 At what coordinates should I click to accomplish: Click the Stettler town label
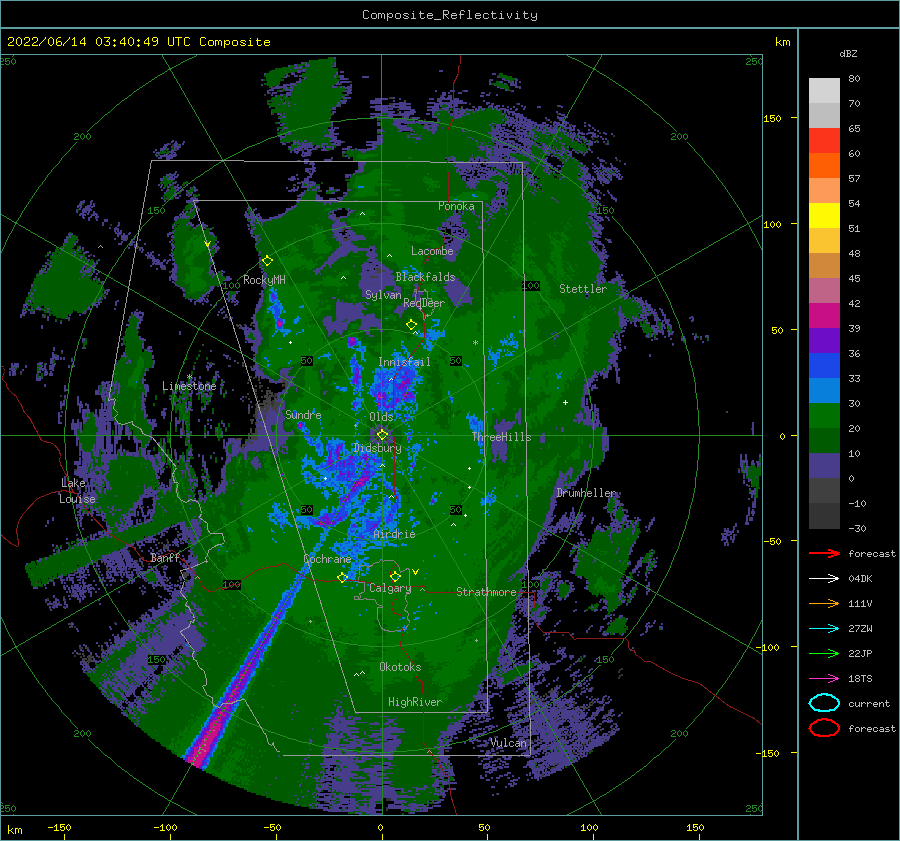click(583, 289)
